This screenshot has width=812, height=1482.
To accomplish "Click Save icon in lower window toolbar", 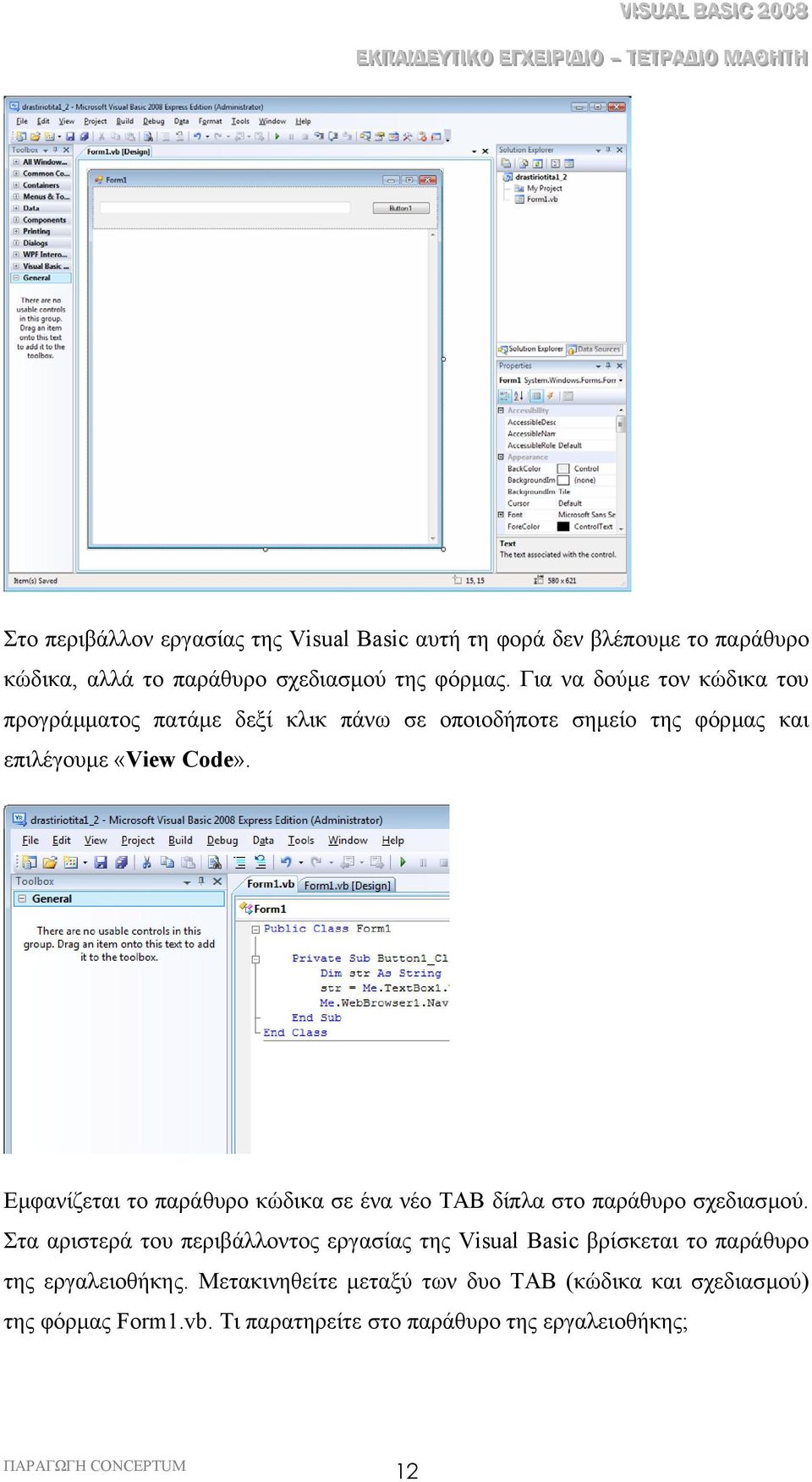I will point(101,862).
